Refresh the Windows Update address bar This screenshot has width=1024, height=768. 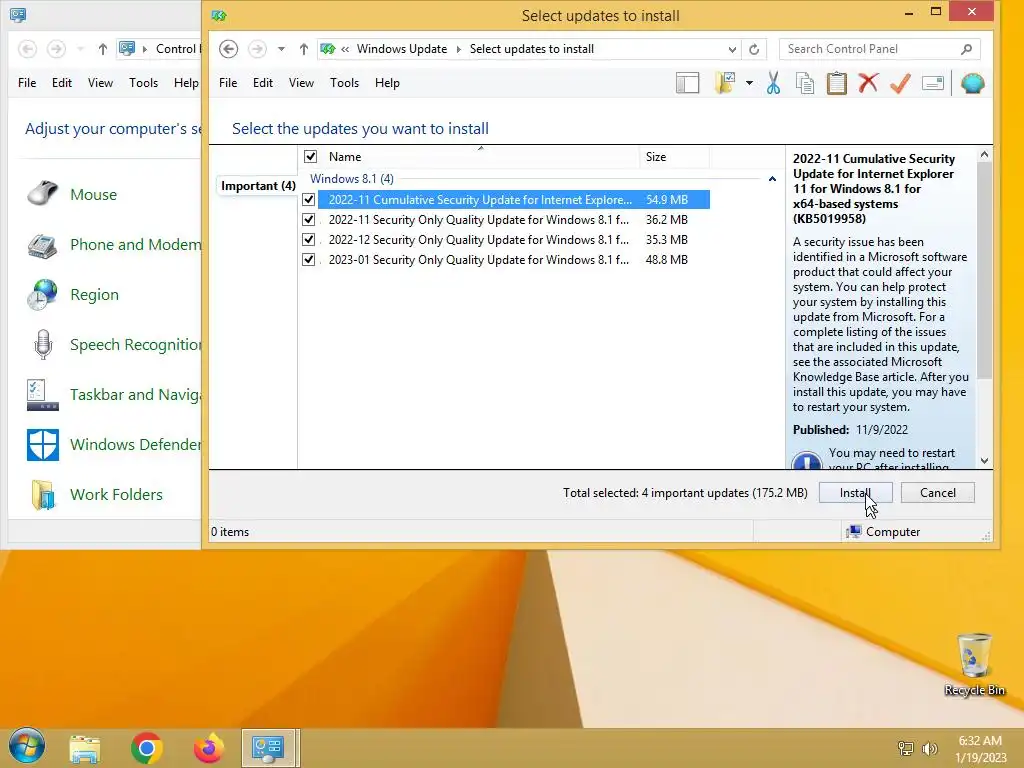click(754, 49)
